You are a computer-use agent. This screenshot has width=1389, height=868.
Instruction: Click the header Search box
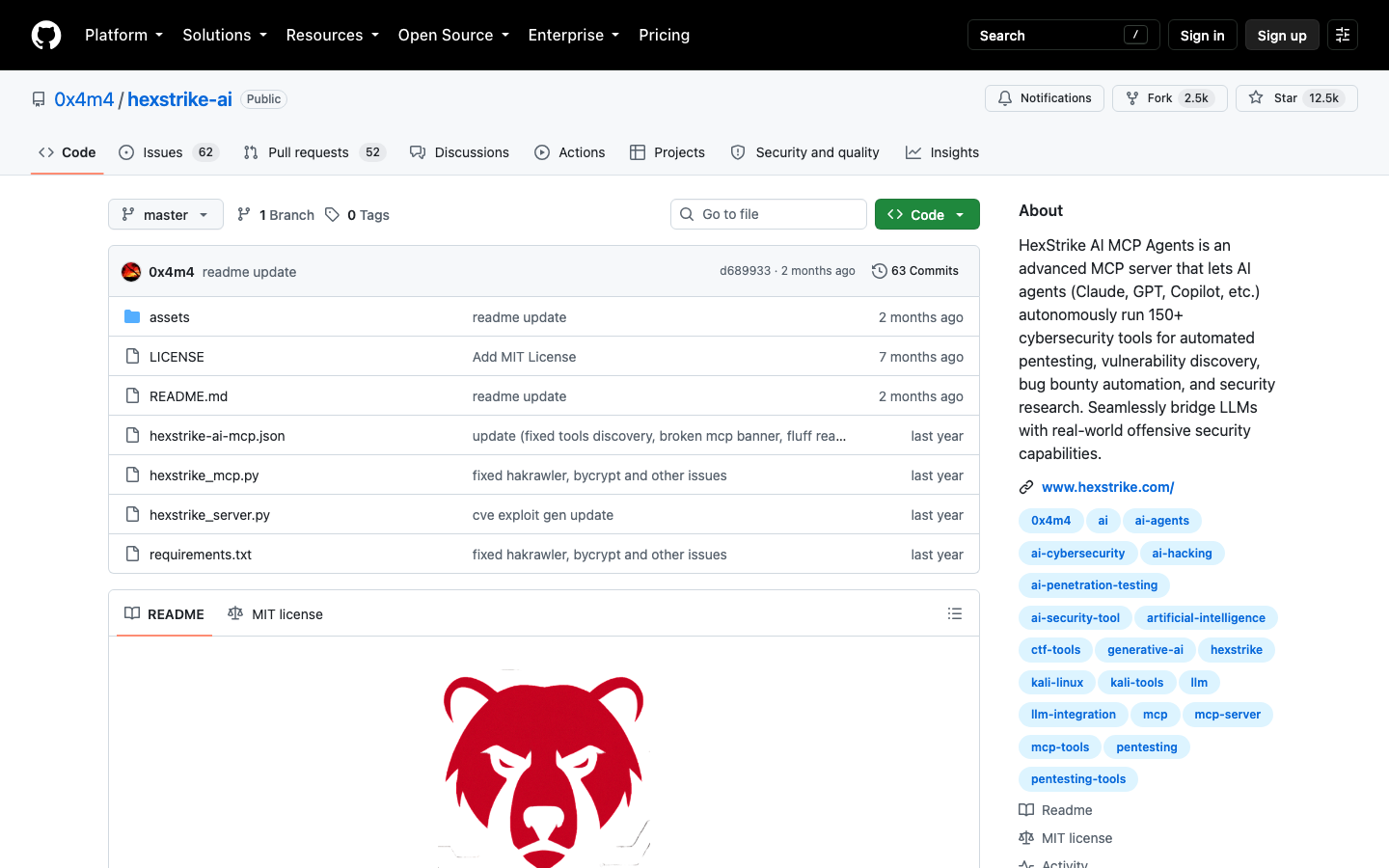coord(1063,35)
